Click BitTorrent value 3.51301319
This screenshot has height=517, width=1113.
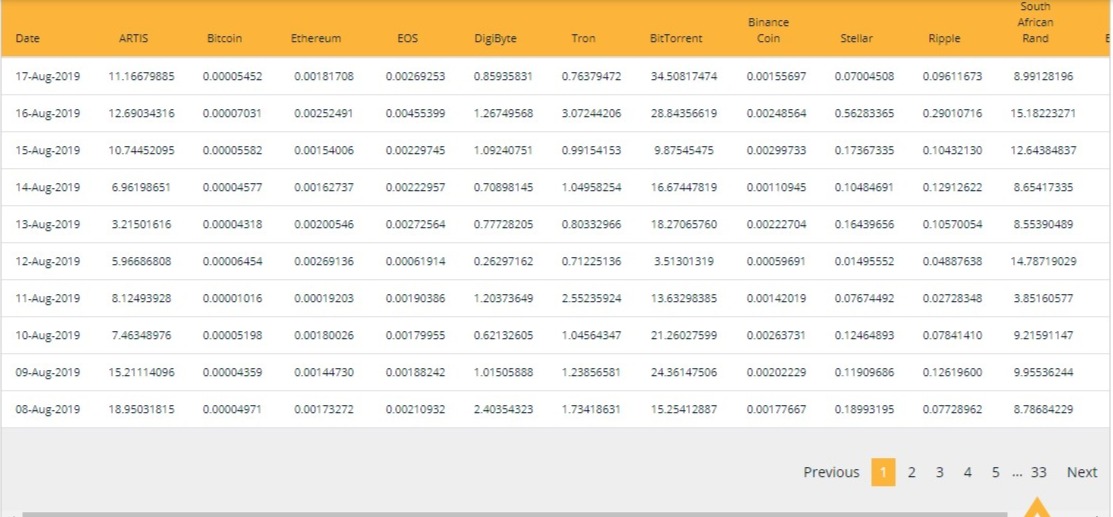(684, 261)
